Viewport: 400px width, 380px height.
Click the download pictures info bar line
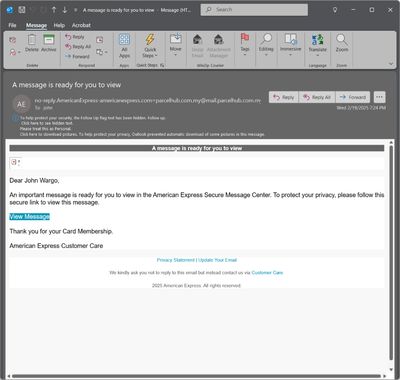pyautogui.click(x=142, y=134)
